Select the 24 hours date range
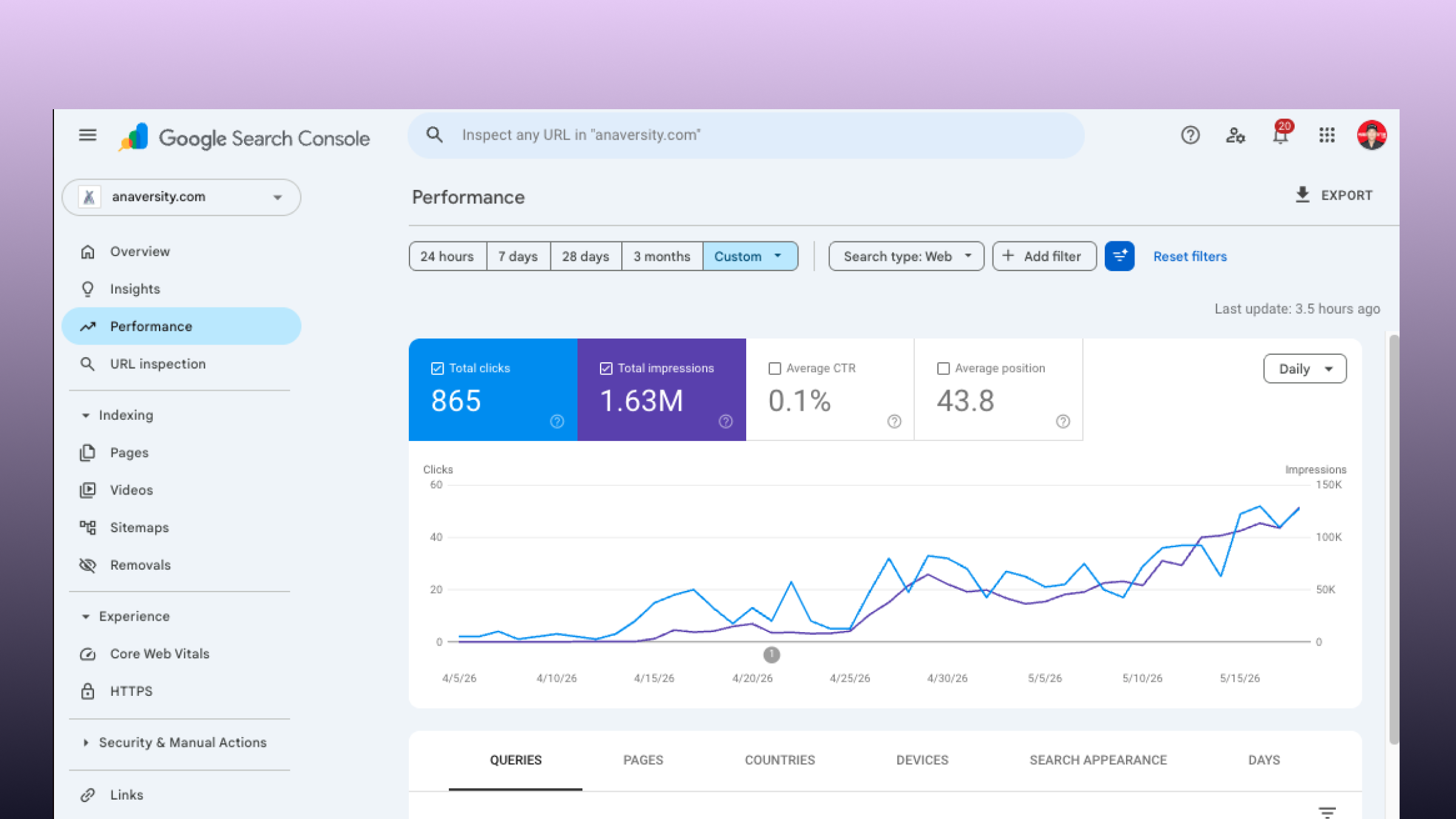 point(447,256)
